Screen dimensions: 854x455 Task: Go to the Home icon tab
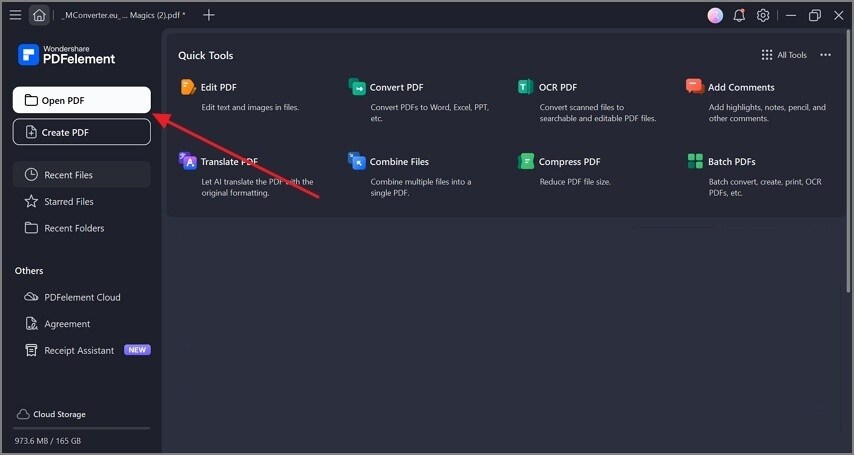pos(39,15)
